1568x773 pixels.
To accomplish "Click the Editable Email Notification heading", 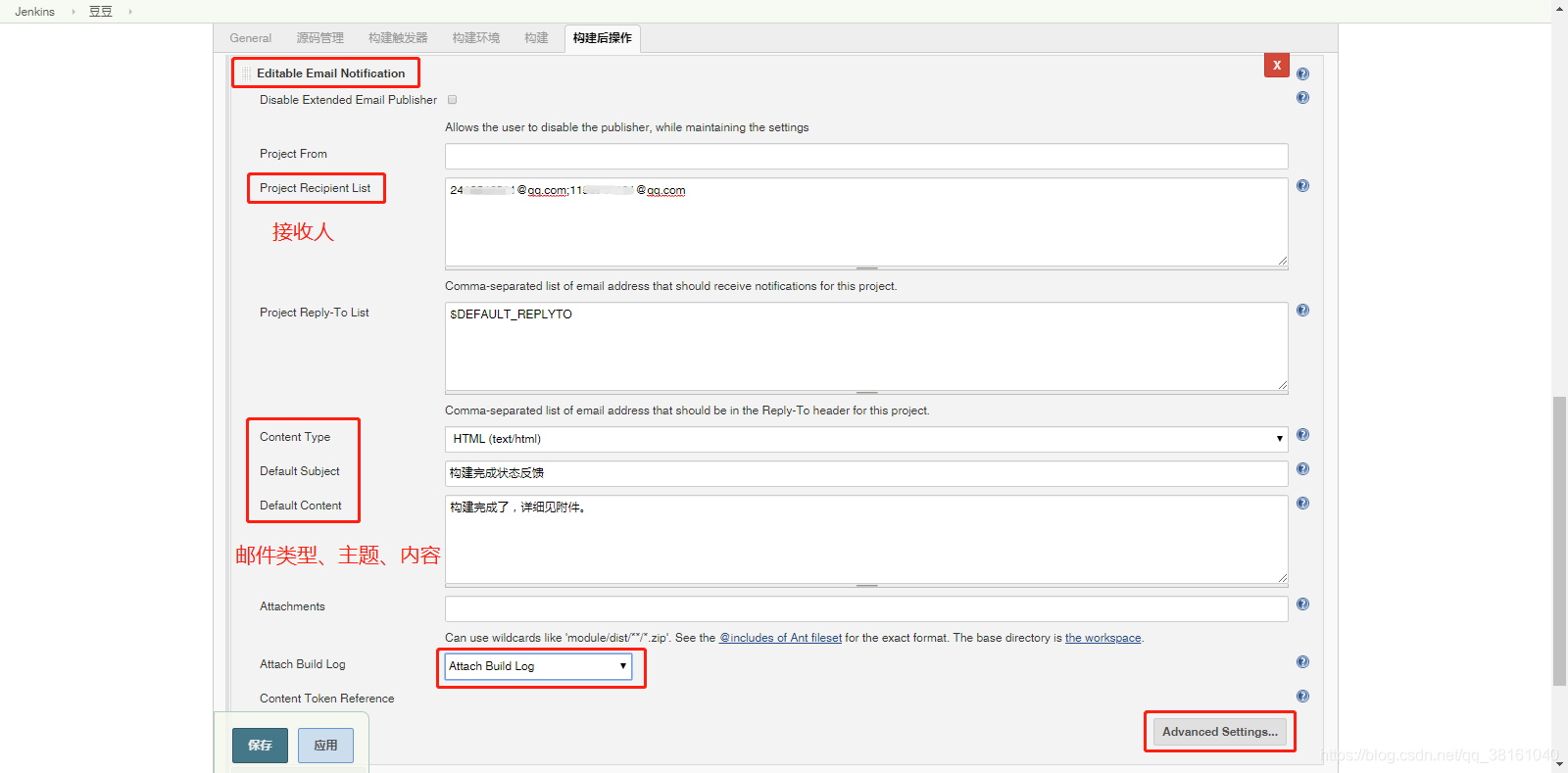I will point(330,73).
